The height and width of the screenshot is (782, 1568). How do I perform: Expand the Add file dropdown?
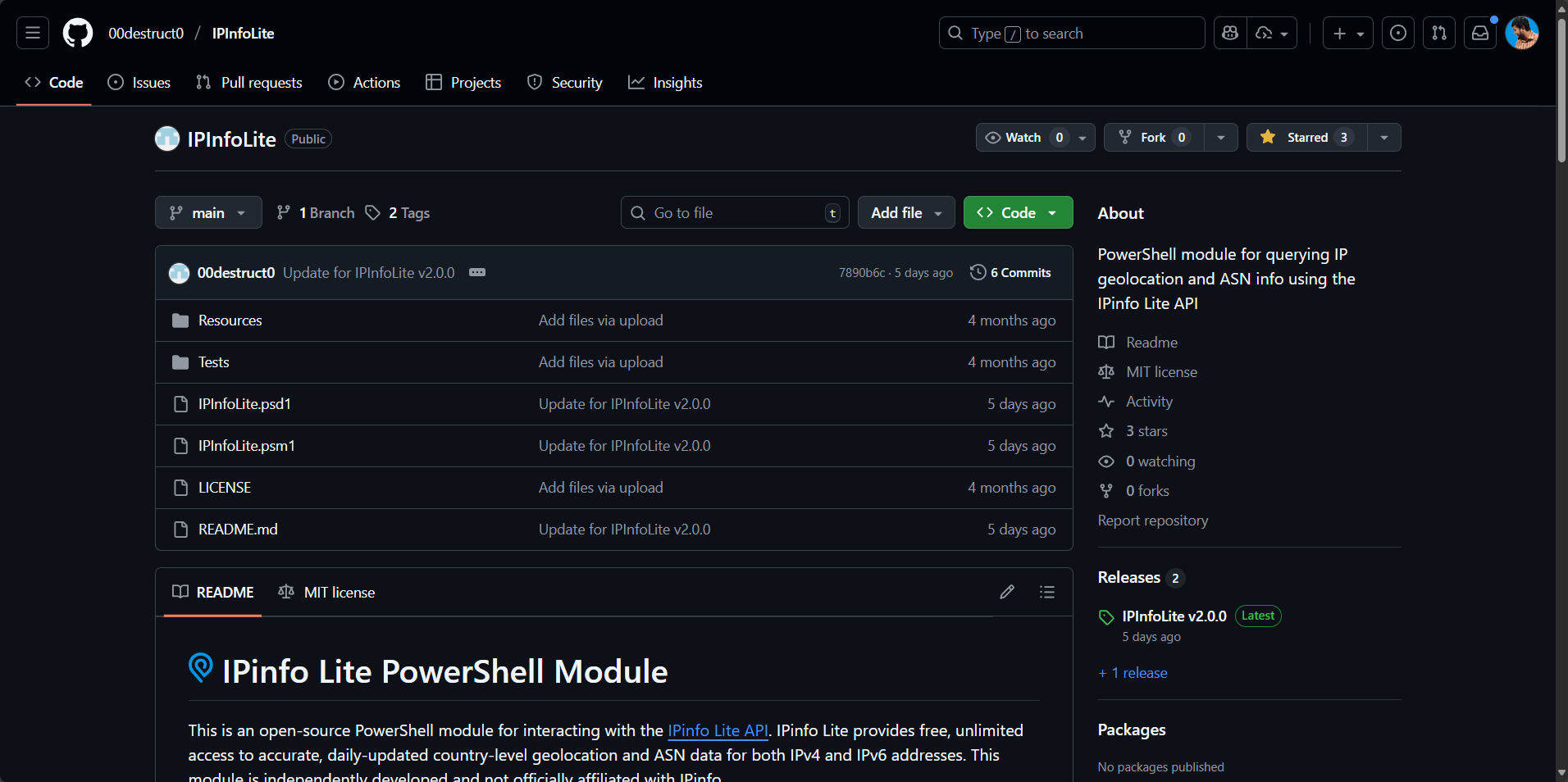point(906,212)
